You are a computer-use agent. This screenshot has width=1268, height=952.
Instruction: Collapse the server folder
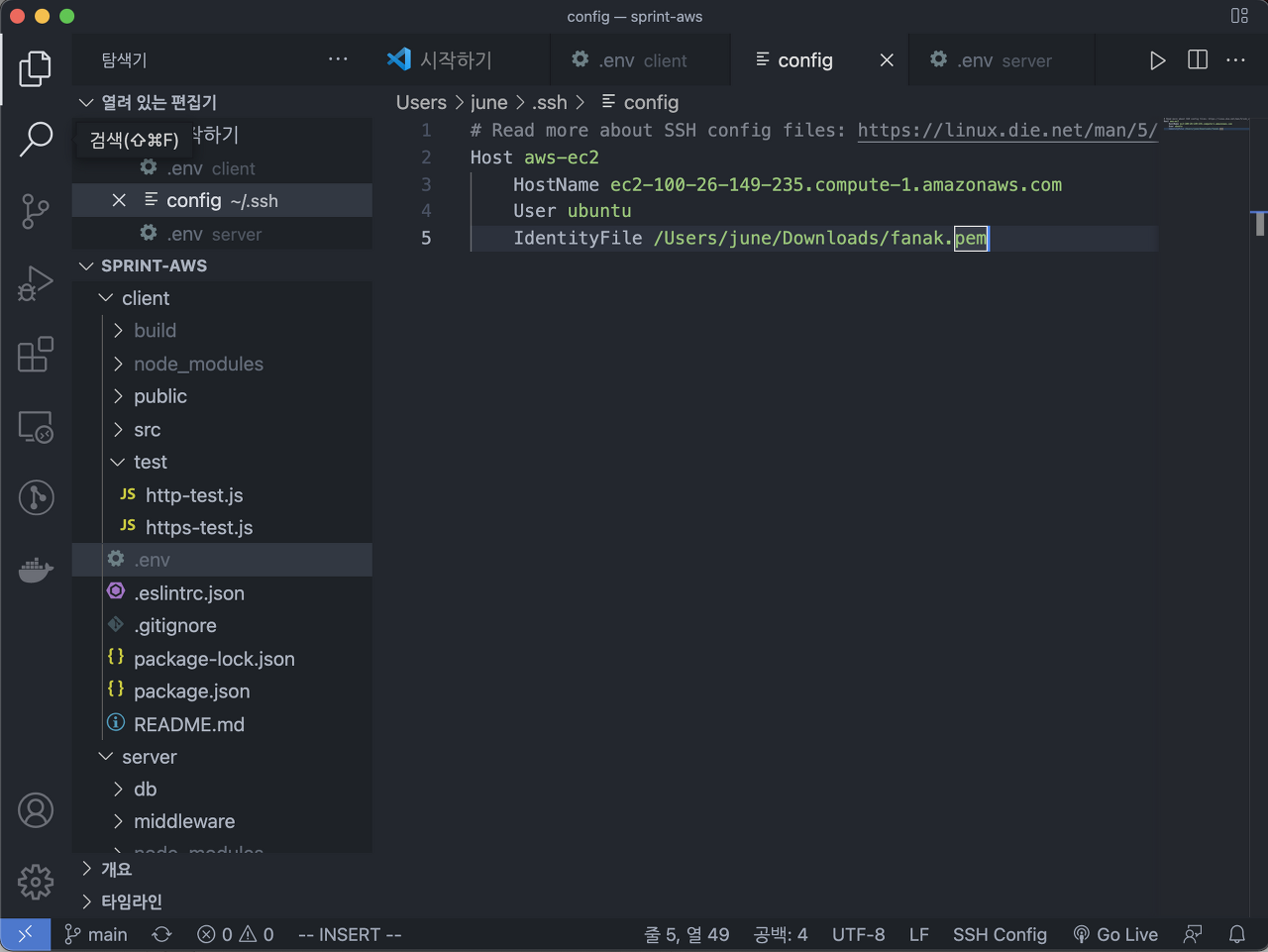223,757
